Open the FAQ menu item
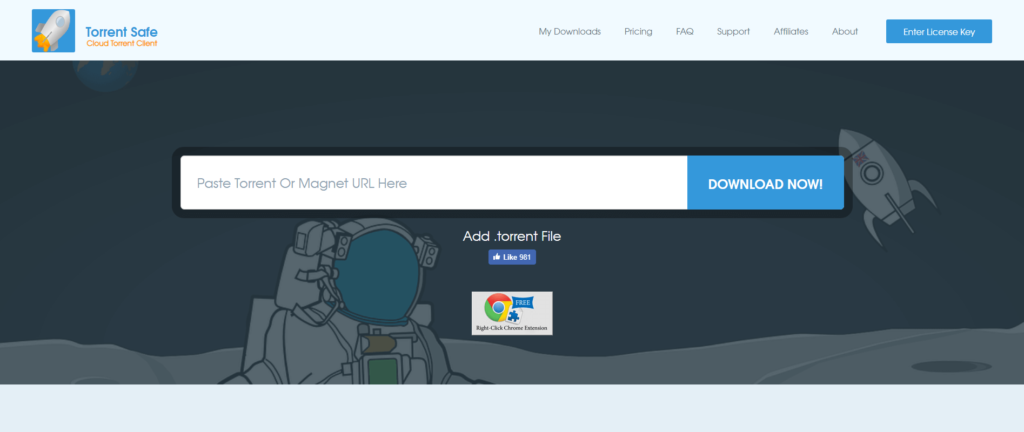The height and width of the screenshot is (432, 1024). click(x=684, y=31)
